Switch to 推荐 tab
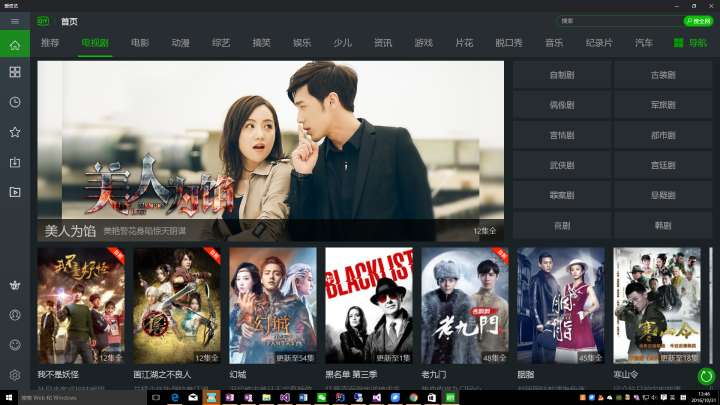 coord(50,43)
